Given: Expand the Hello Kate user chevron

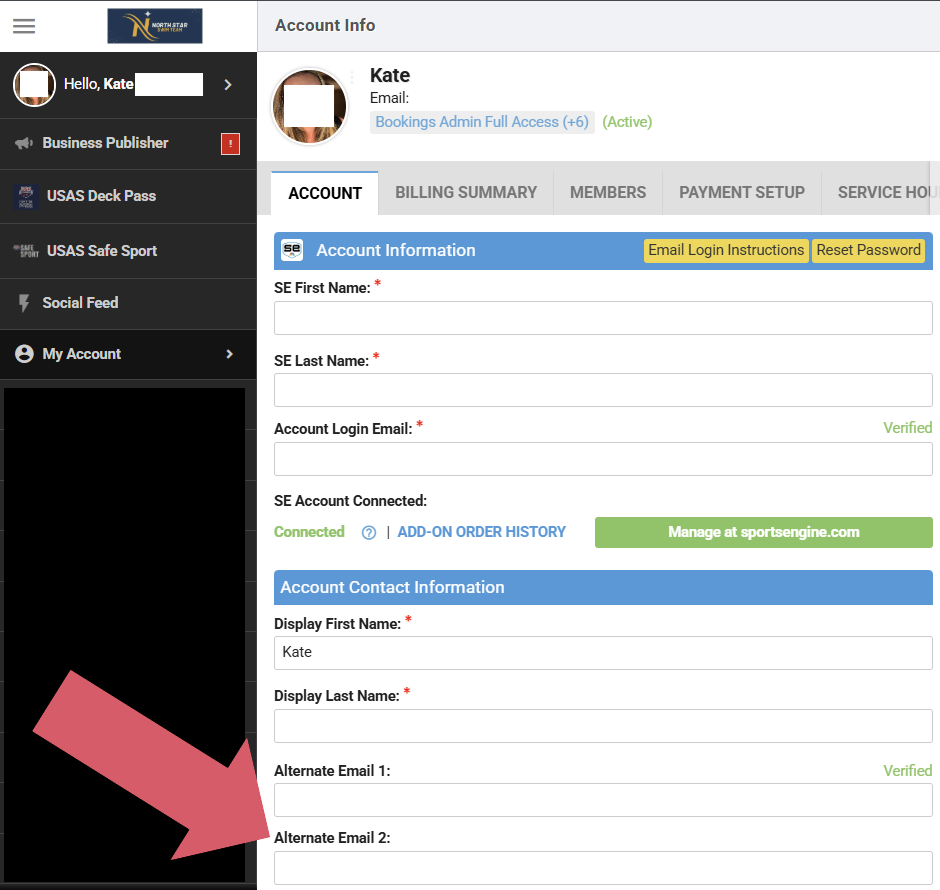Looking at the screenshot, I should click(x=228, y=85).
